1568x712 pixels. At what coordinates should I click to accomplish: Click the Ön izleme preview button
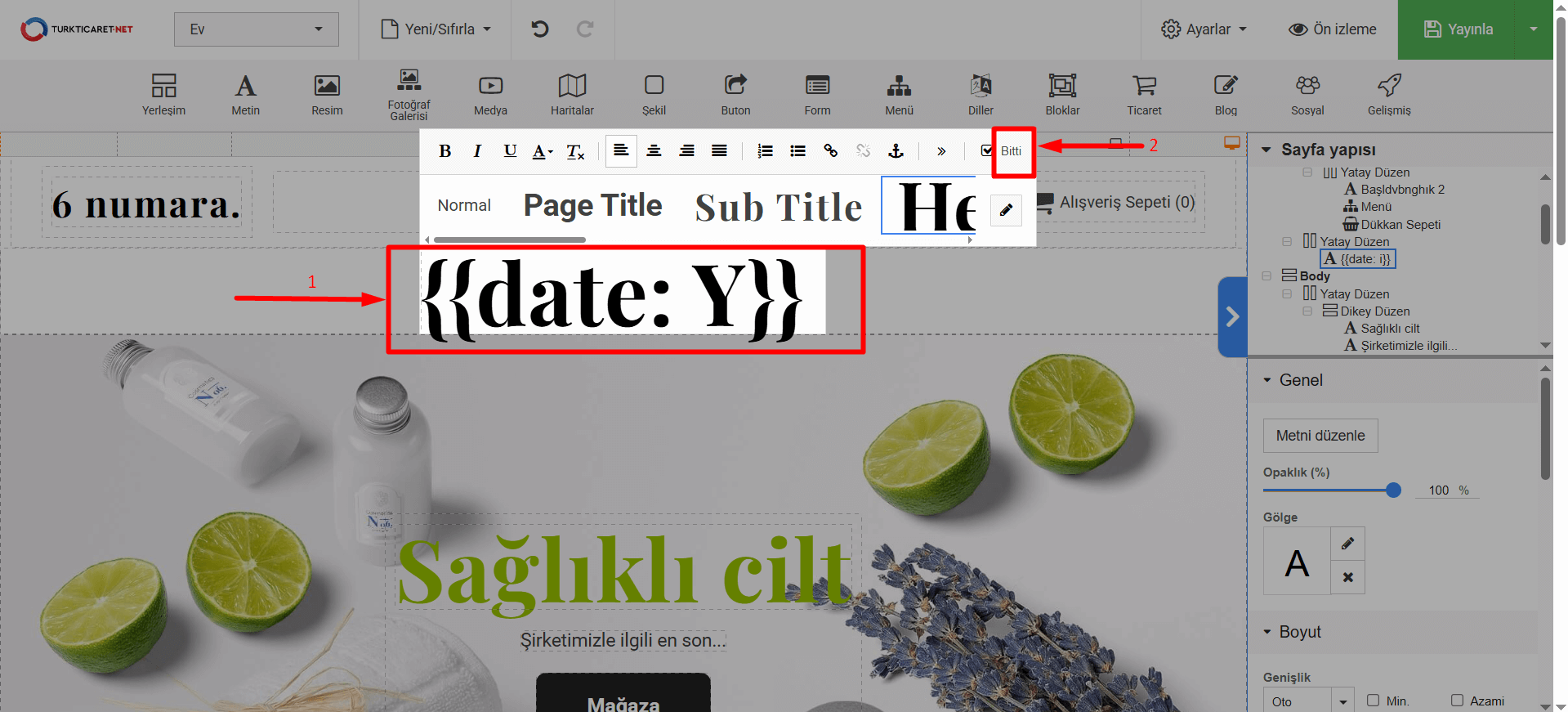(1332, 29)
